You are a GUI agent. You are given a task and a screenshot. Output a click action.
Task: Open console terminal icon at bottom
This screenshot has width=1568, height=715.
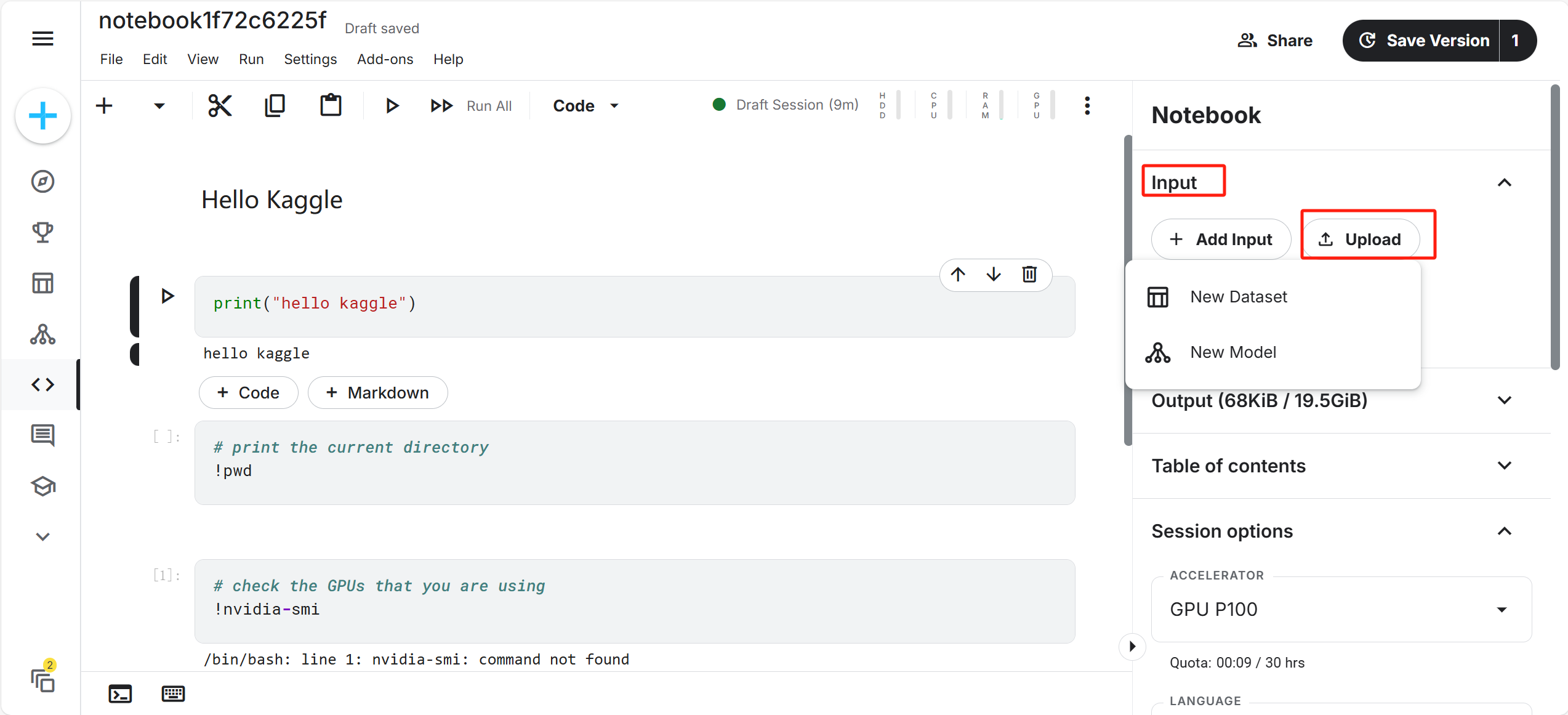tap(120, 694)
